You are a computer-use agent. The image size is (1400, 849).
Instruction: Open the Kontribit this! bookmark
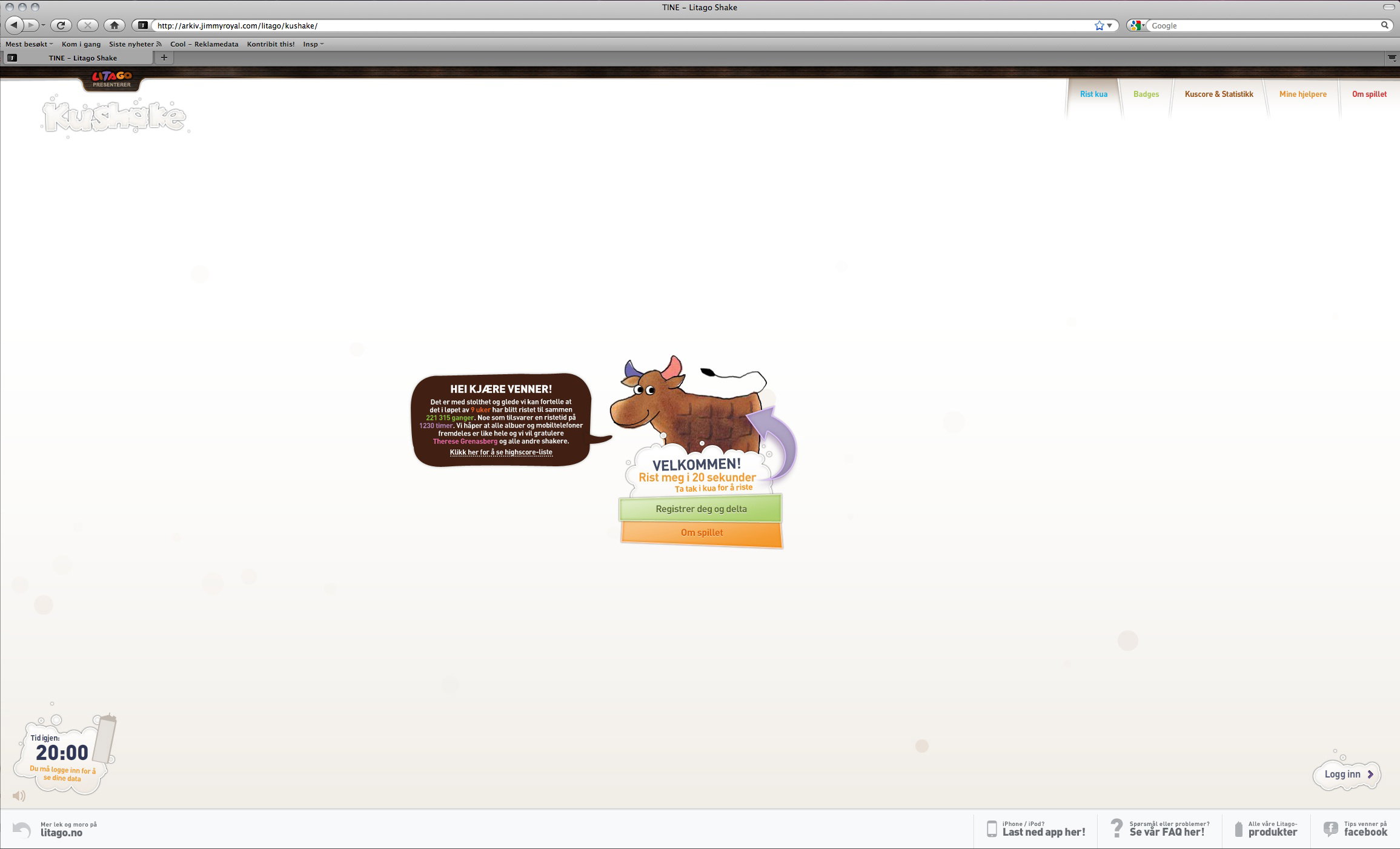pyautogui.click(x=271, y=44)
